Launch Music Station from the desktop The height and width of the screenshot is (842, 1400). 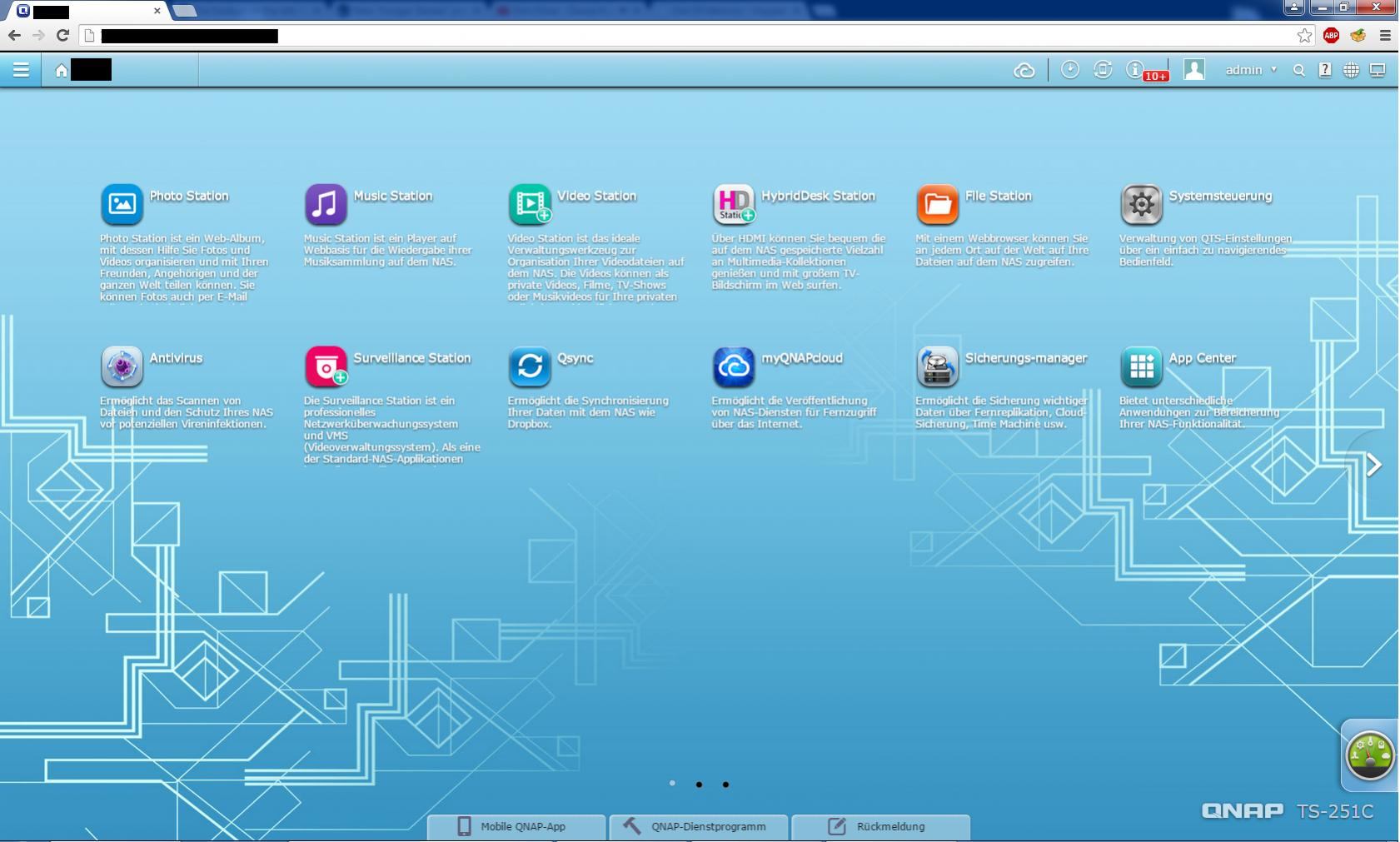[326, 205]
